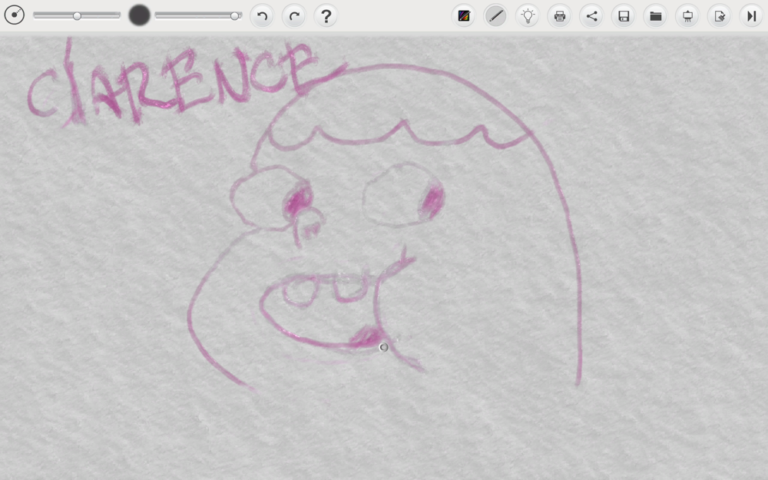Click the left end of the first slider track

(x=37, y=16)
